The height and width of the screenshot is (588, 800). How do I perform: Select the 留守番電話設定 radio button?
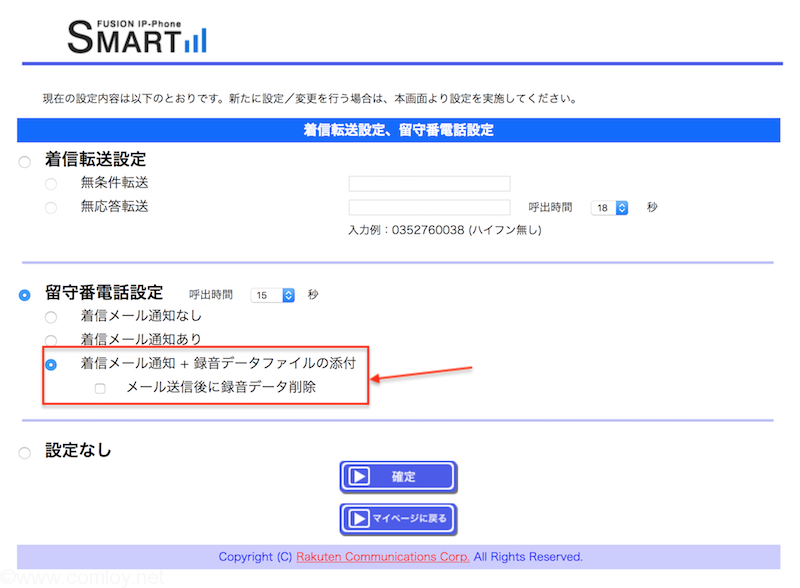[24, 295]
